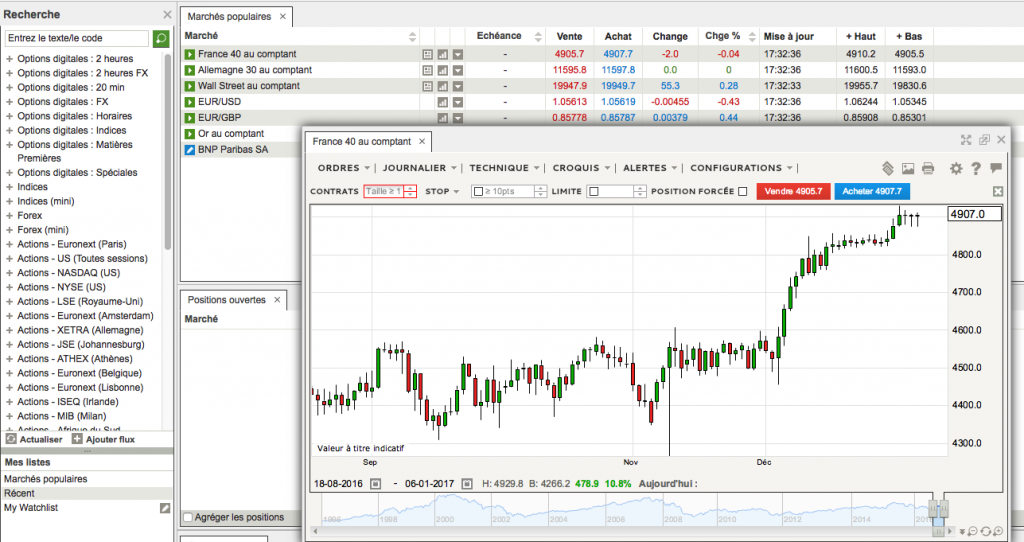
Task: Tick the Limite checkbox
Action: [x=594, y=191]
